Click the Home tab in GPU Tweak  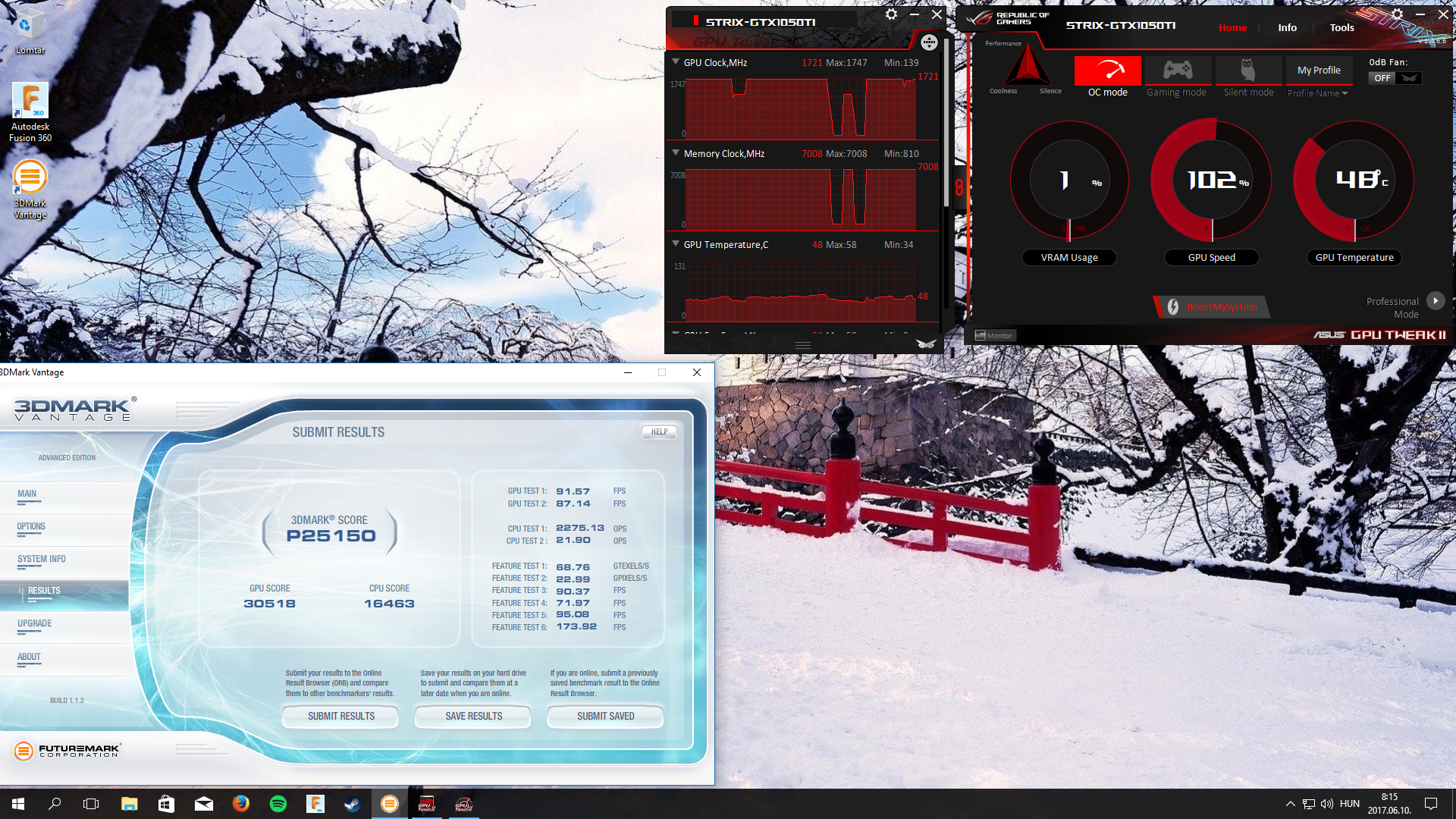coord(1232,27)
